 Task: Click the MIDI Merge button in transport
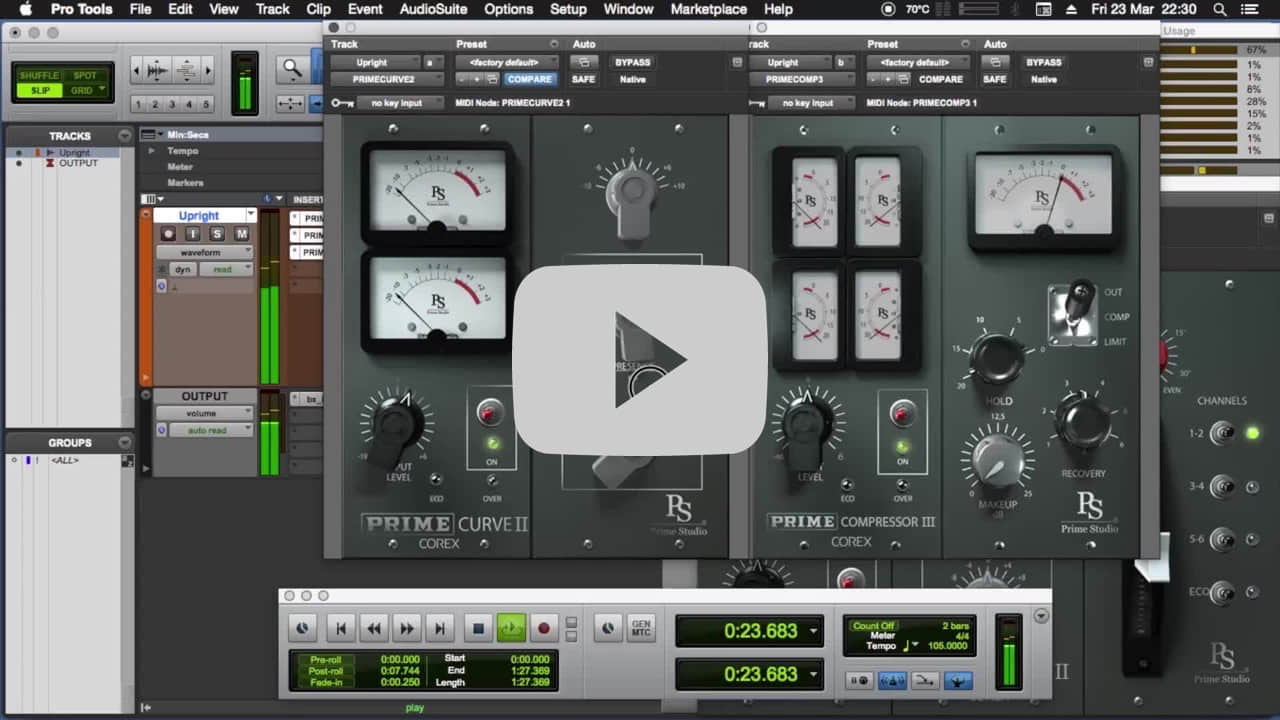point(925,680)
